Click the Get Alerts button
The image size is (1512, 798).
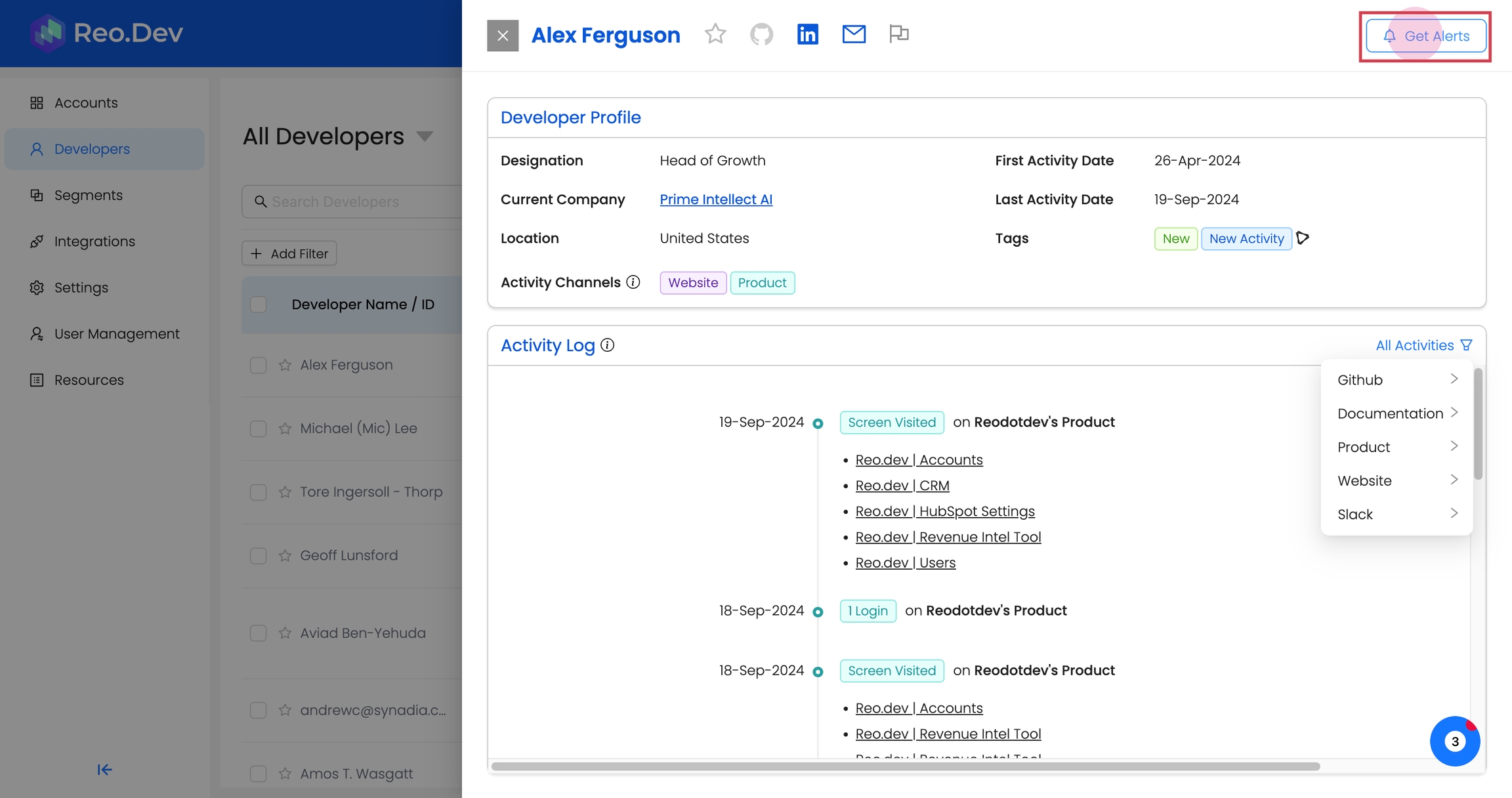[x=1425, y=36]
